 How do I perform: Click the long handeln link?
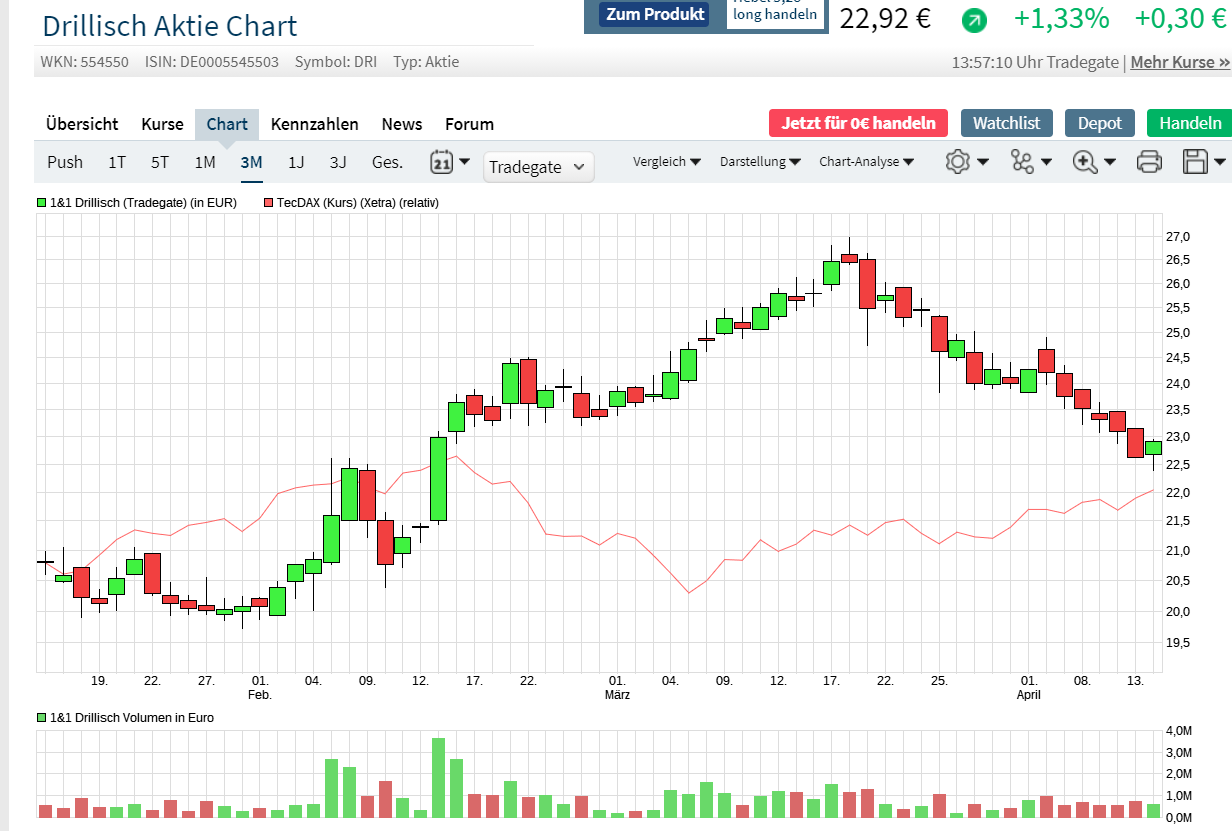click(x=775, y=14)
